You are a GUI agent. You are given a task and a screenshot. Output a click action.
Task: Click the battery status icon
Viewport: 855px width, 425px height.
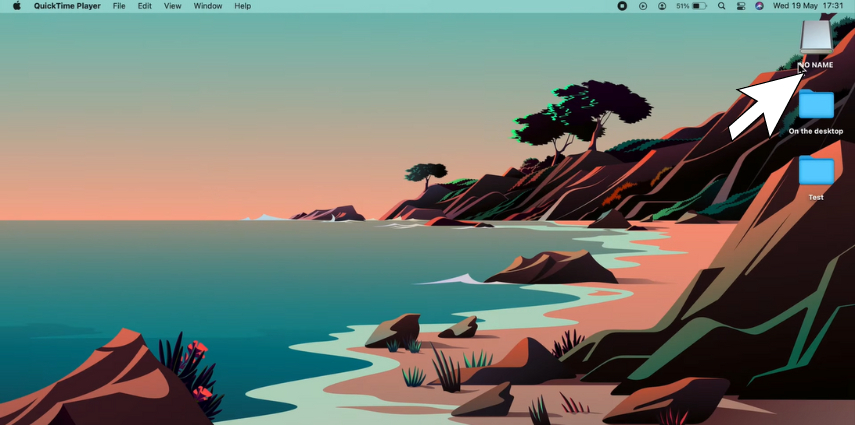[x=699, y=6]
